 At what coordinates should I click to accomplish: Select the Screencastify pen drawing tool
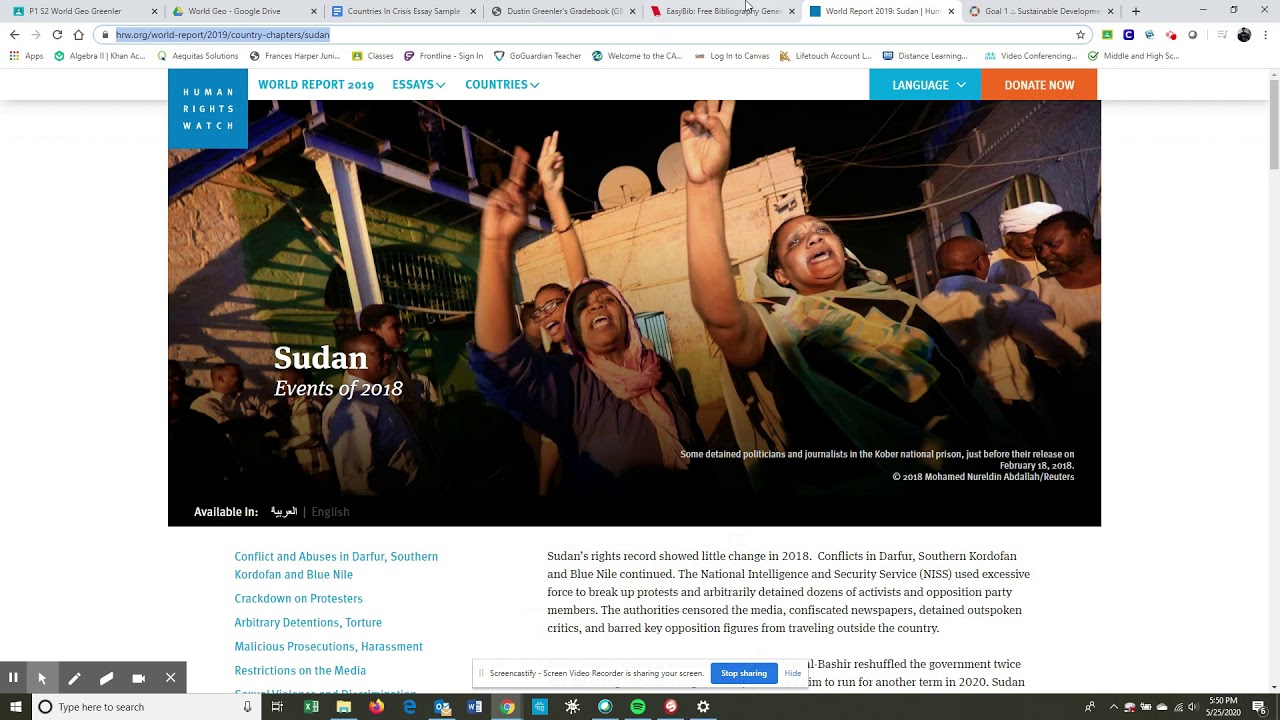[74, 678]
